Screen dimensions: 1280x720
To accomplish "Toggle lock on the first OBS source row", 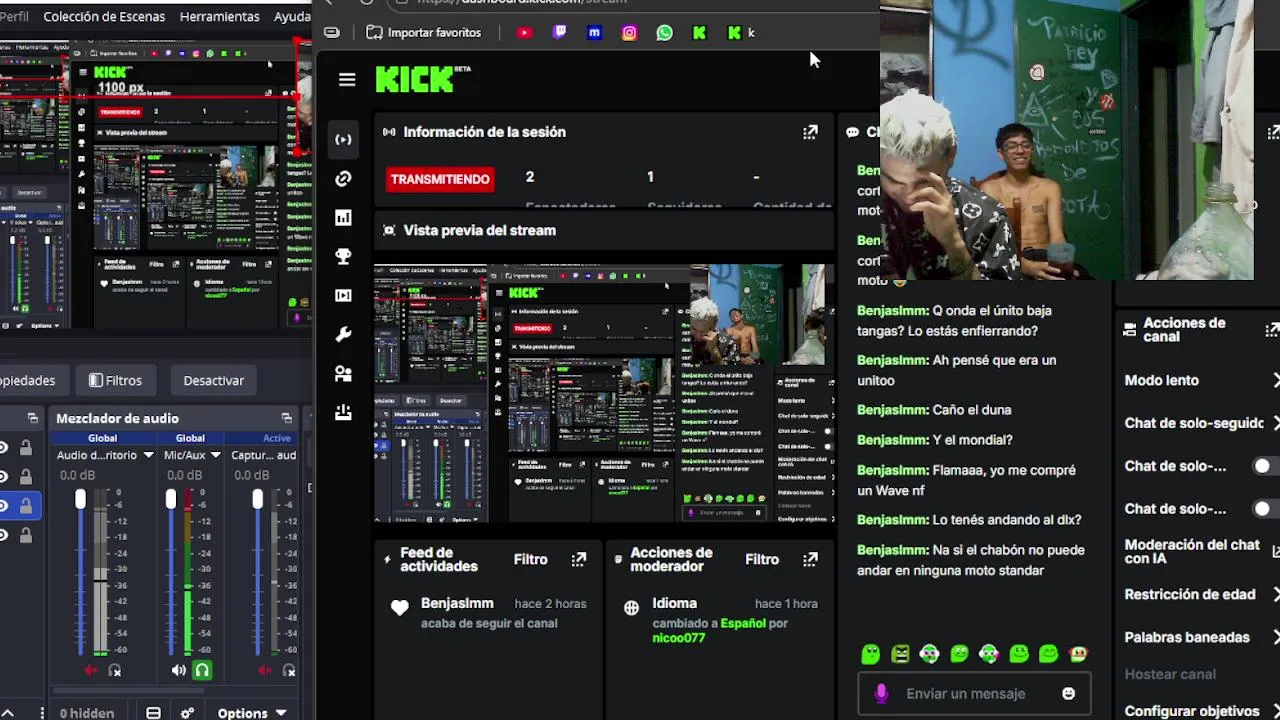I will coord(26,448).
